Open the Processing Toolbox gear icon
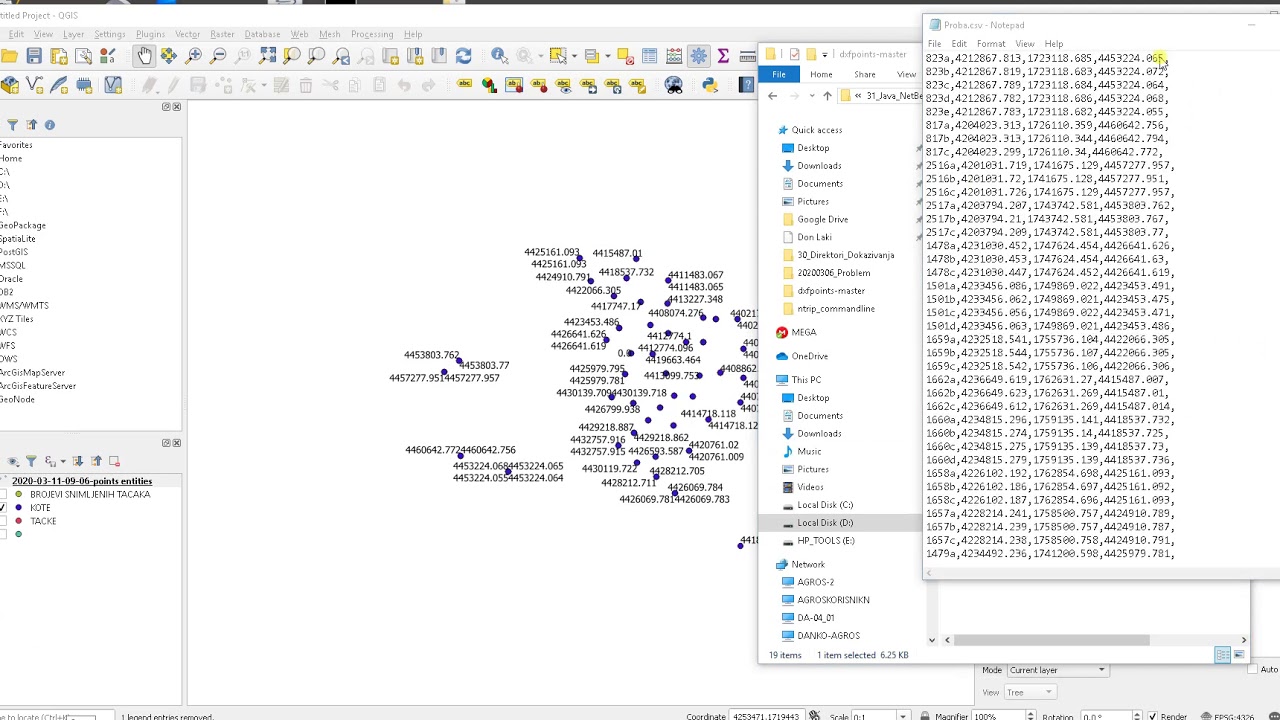Viewport: 1280px width, 720px height. tap(698, 56)
